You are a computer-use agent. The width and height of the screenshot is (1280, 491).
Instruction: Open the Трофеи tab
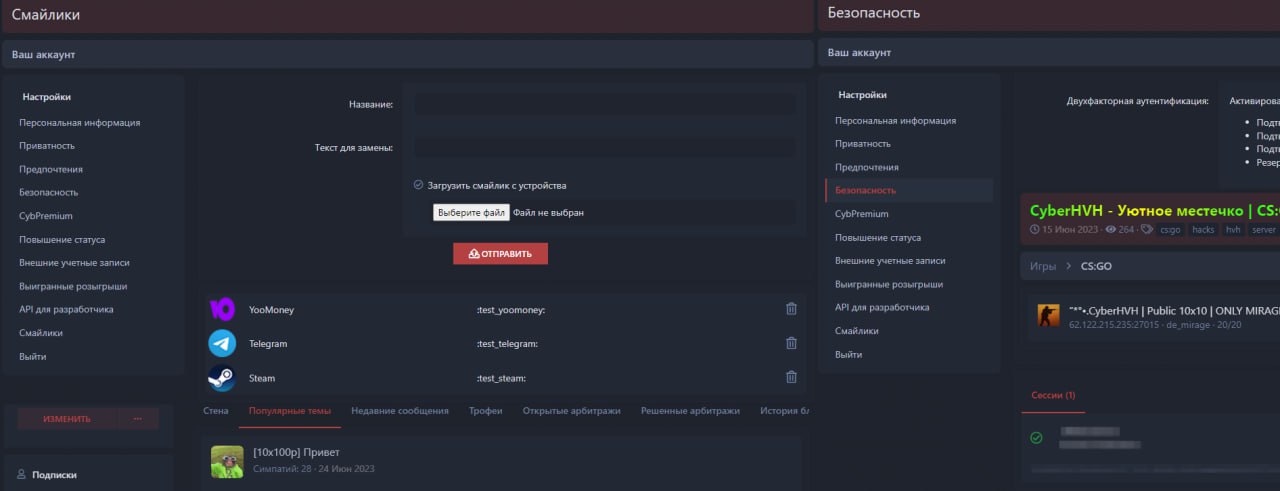point(485,411)
